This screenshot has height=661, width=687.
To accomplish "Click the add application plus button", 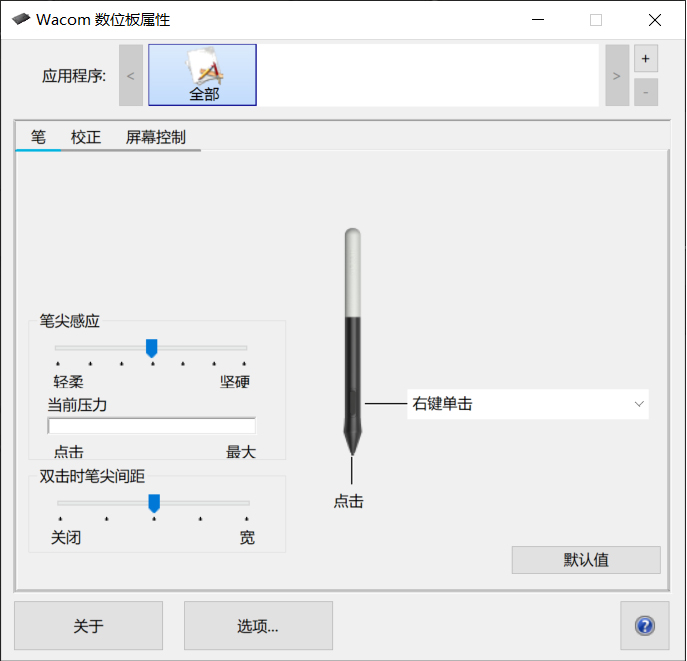I will pyautogui.click(x=645, y=58).
